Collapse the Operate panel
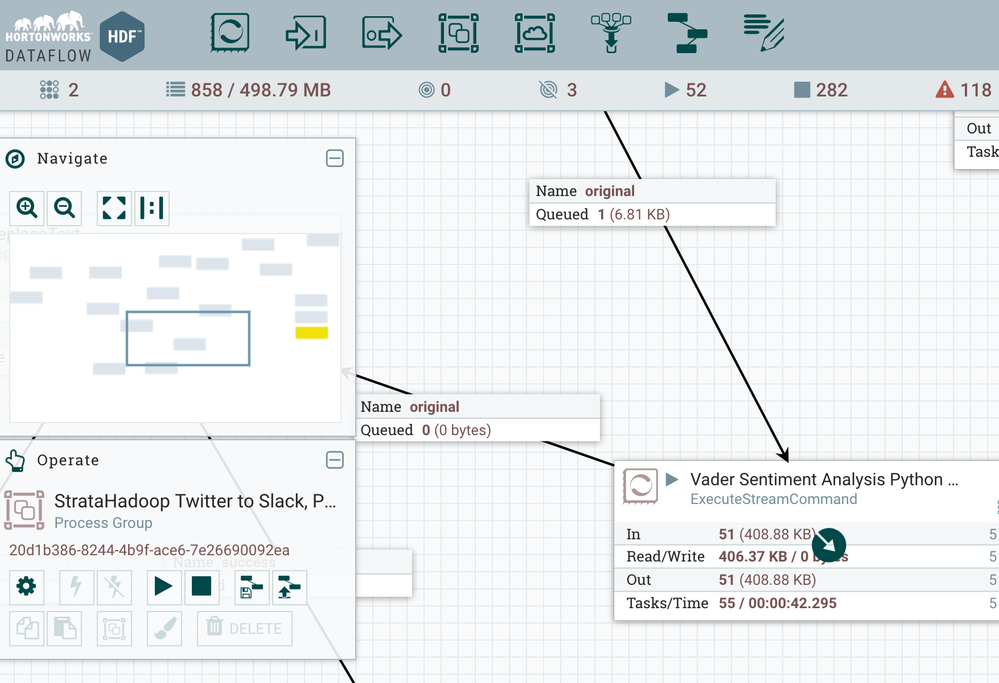999x683 pixels. coord(334,460)
